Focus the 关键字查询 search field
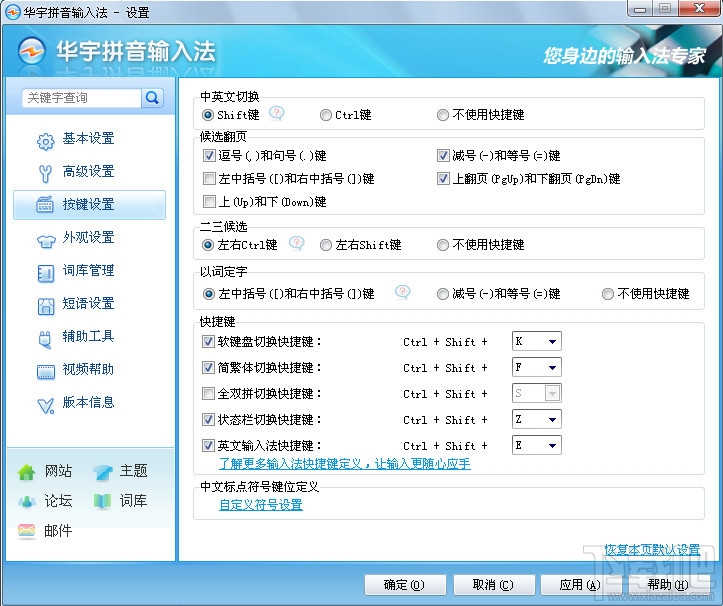Screen dimensions: 723x606 82,98
